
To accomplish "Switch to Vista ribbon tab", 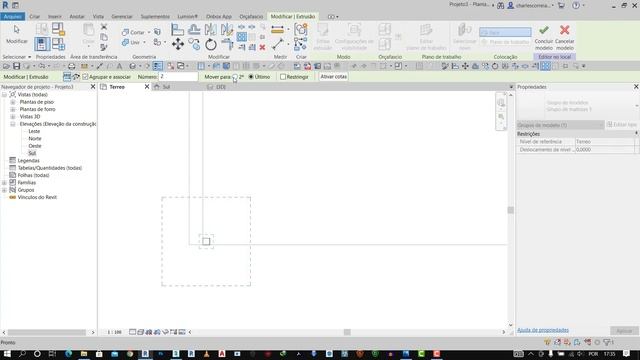I will (98, 17).
